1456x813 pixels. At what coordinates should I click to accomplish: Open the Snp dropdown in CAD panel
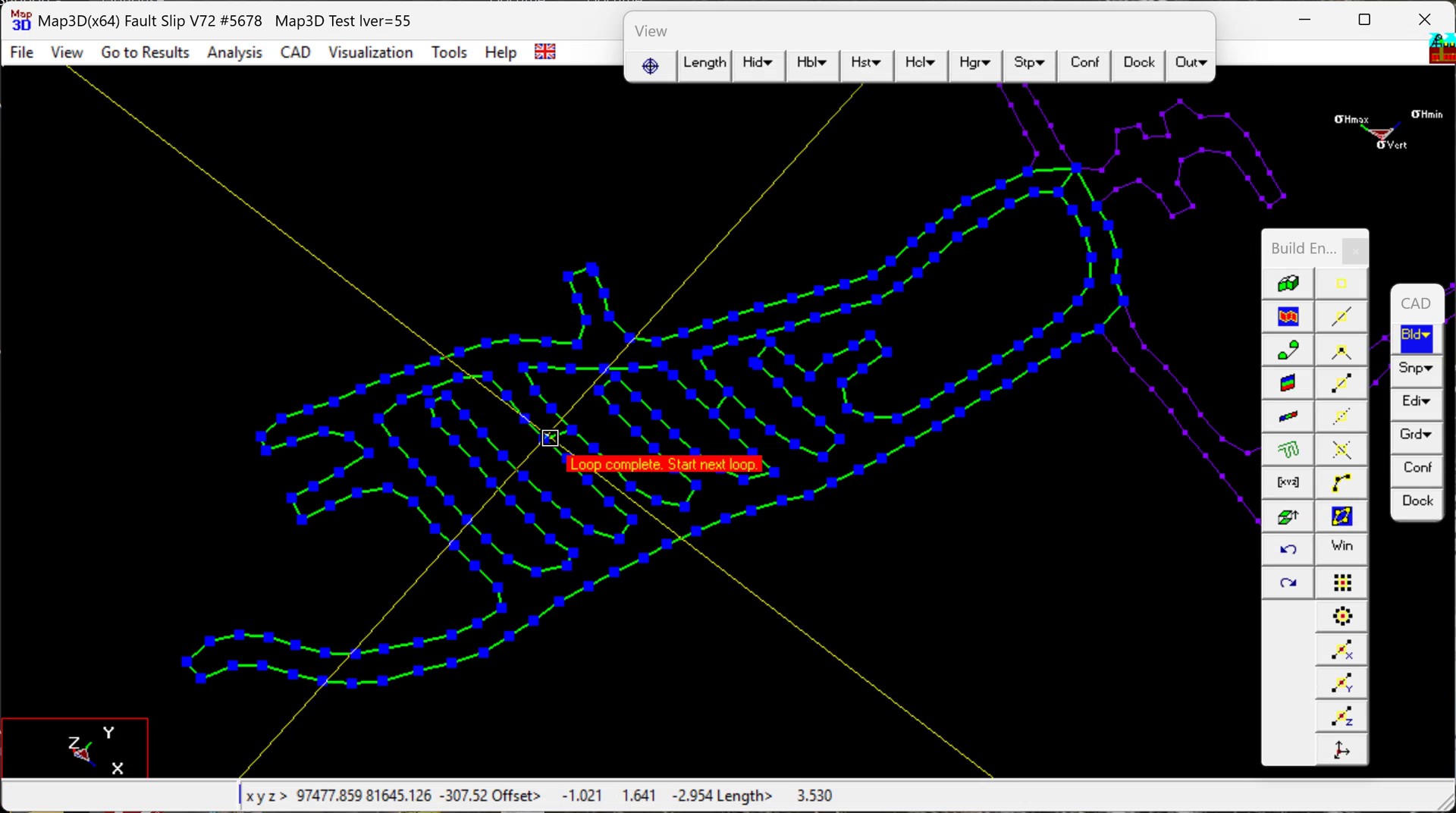(1415, 369)
